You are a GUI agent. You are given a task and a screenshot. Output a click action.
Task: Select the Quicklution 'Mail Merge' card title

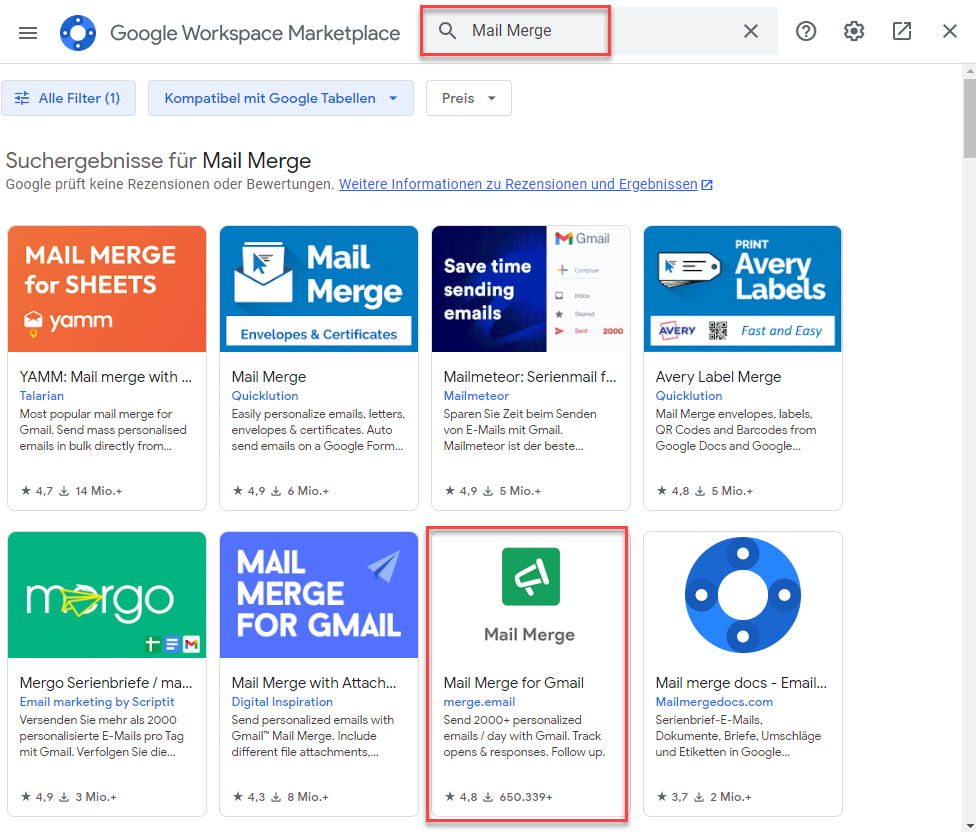tap(269, 377)
